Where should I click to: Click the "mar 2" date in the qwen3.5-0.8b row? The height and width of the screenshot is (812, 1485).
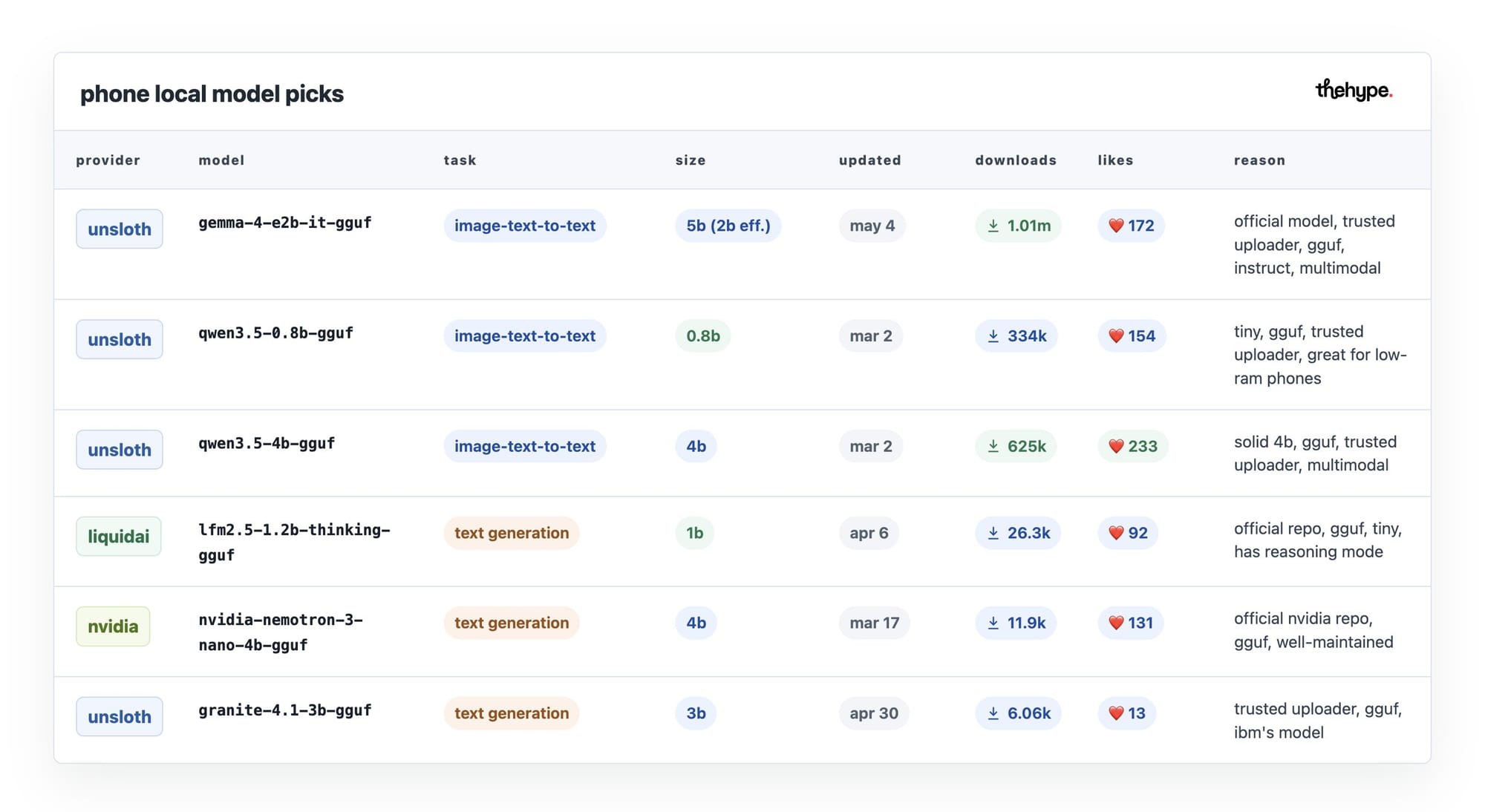871,336
